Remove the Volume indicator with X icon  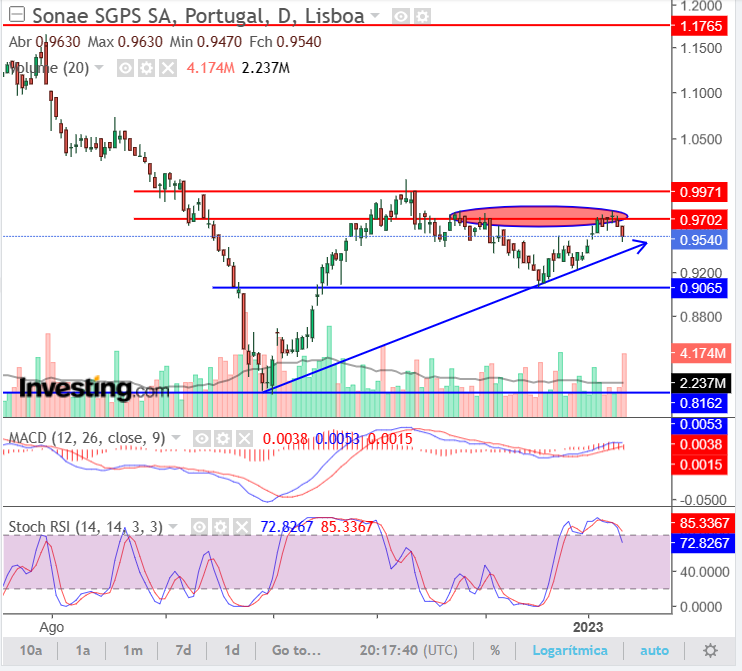click(x=168, y=69)
